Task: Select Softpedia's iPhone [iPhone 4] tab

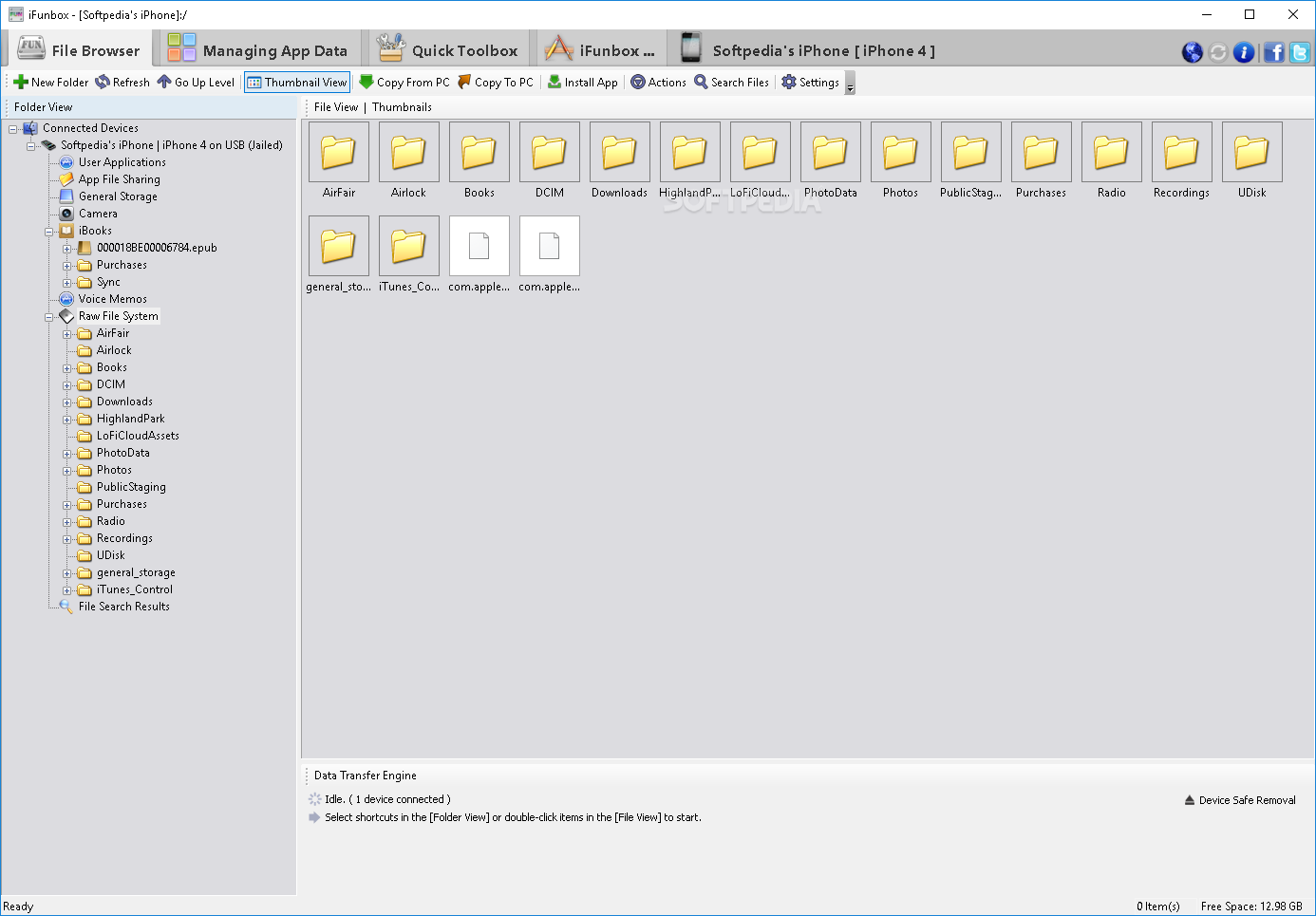Action: point(809,50)
